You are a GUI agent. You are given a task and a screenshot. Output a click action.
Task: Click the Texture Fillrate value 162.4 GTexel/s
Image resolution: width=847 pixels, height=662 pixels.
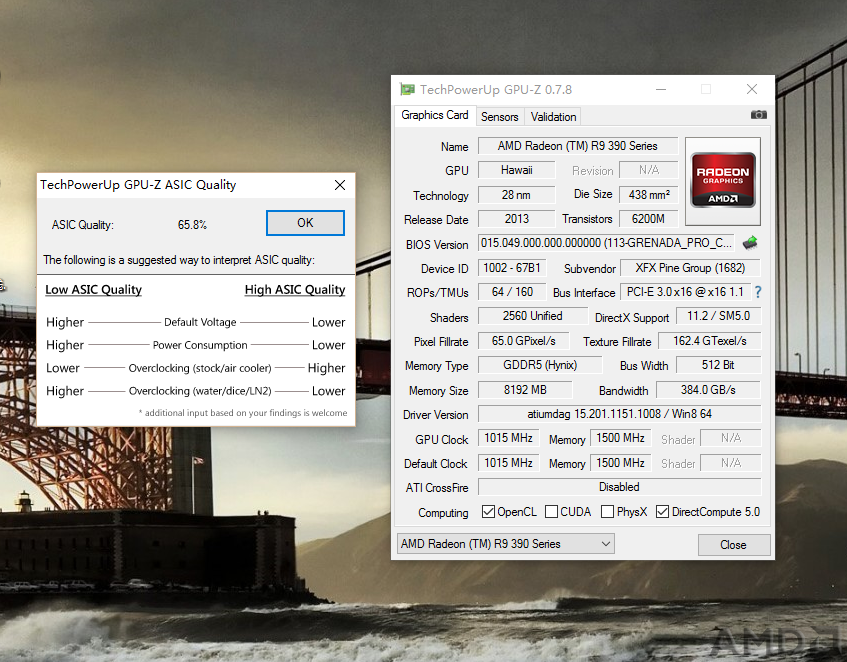point(710,341)
